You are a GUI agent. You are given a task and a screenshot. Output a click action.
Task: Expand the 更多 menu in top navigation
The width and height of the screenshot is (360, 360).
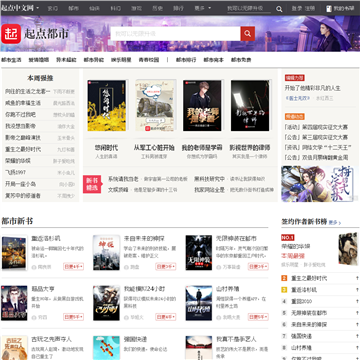[x=203, y=8]
